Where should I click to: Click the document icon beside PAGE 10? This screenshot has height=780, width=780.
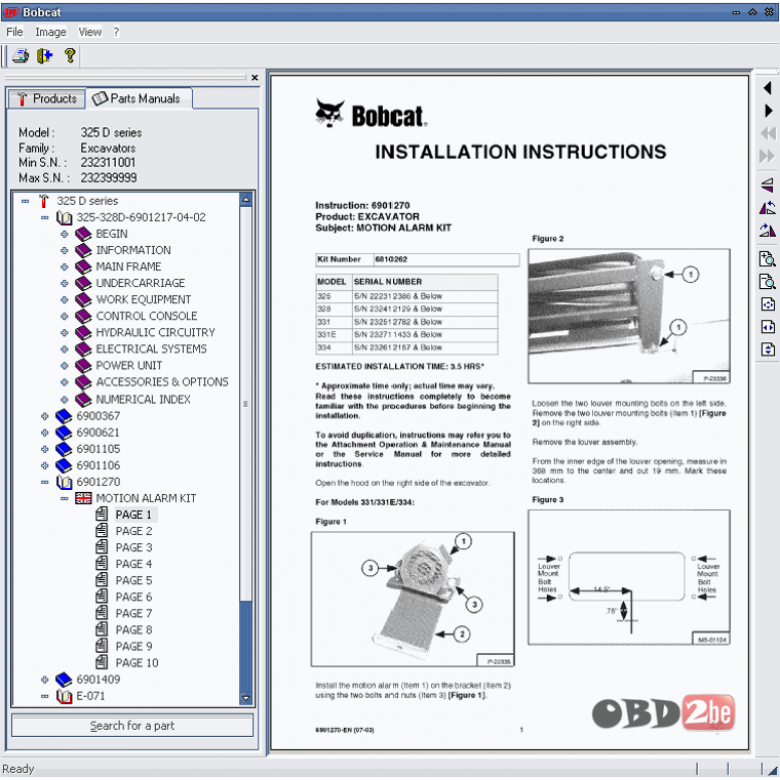pyautogui.click(x=101, y=662)
